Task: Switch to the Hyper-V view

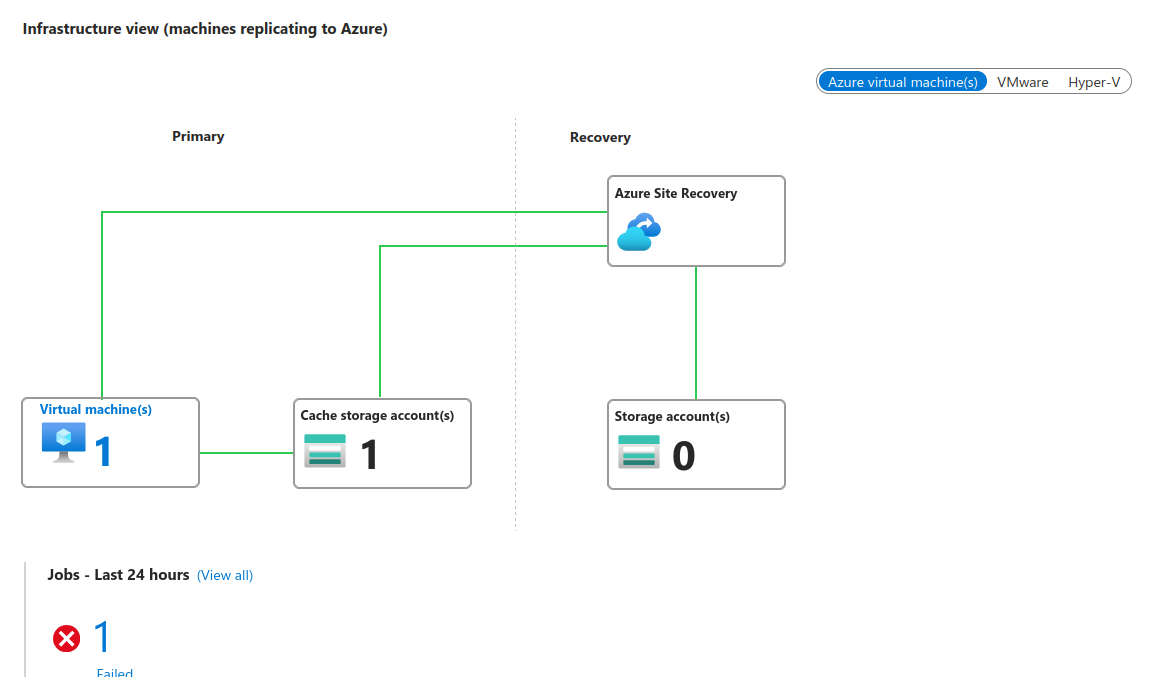Action: (x=1094, y=82)
